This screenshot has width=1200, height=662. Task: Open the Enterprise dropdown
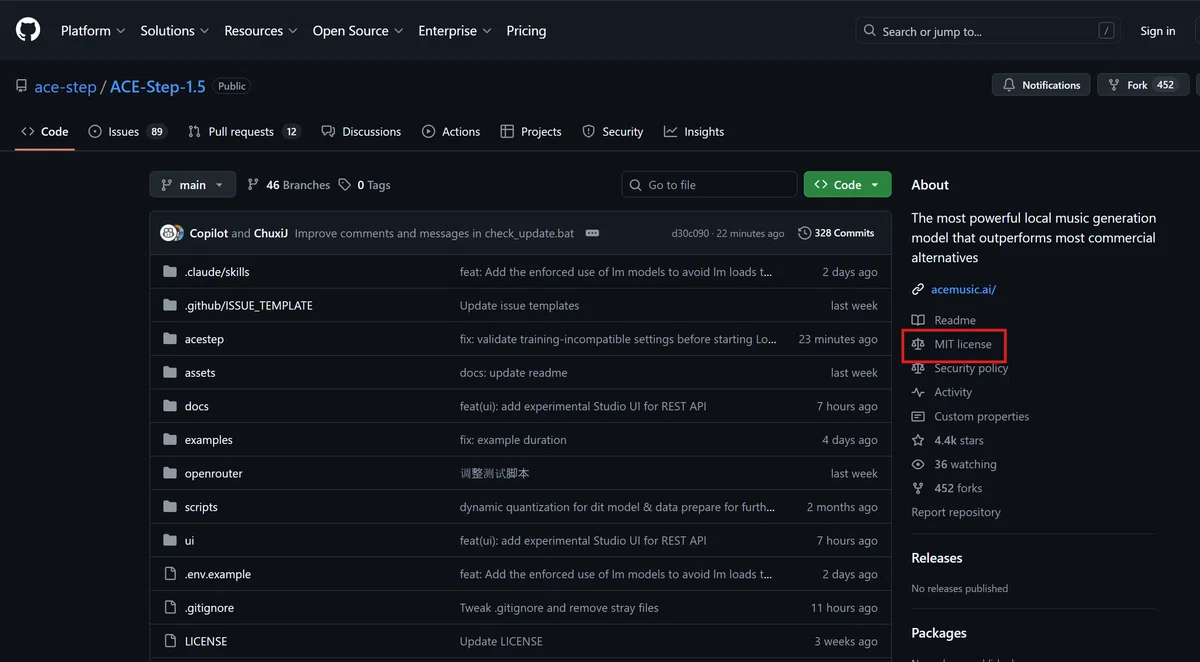(455, 31)
